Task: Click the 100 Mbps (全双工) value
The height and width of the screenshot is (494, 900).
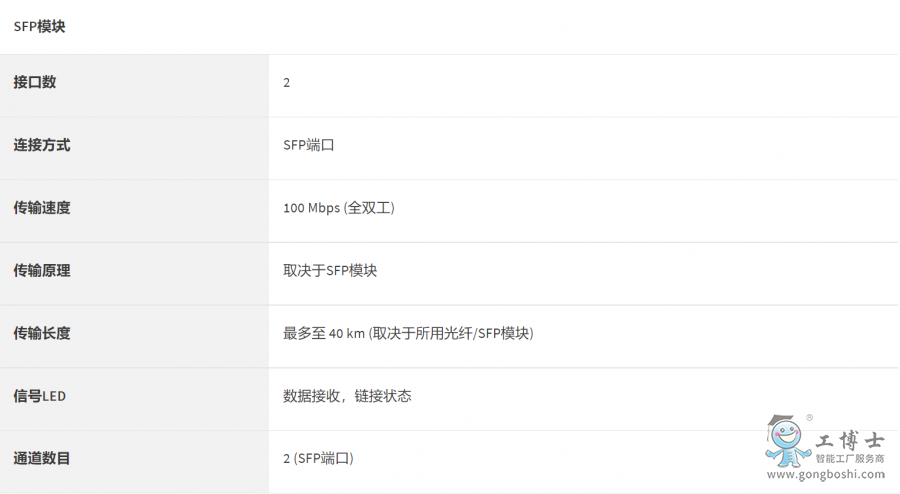Action: tap(339, 208)
